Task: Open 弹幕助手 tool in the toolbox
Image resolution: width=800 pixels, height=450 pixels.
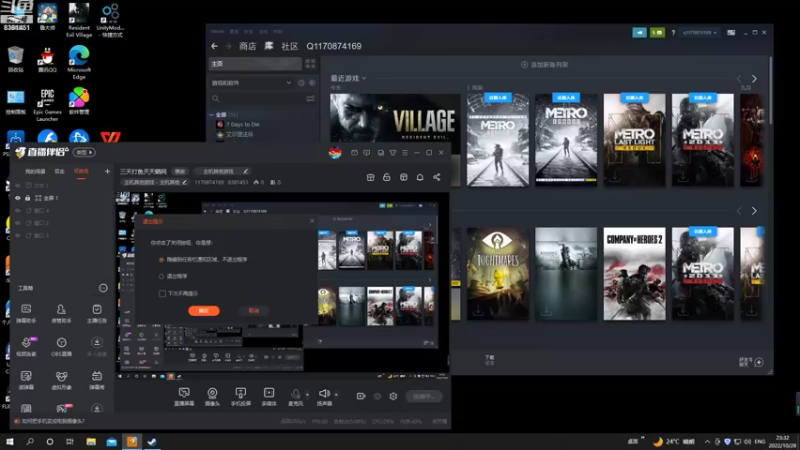Action: click(x=26, y=313)
